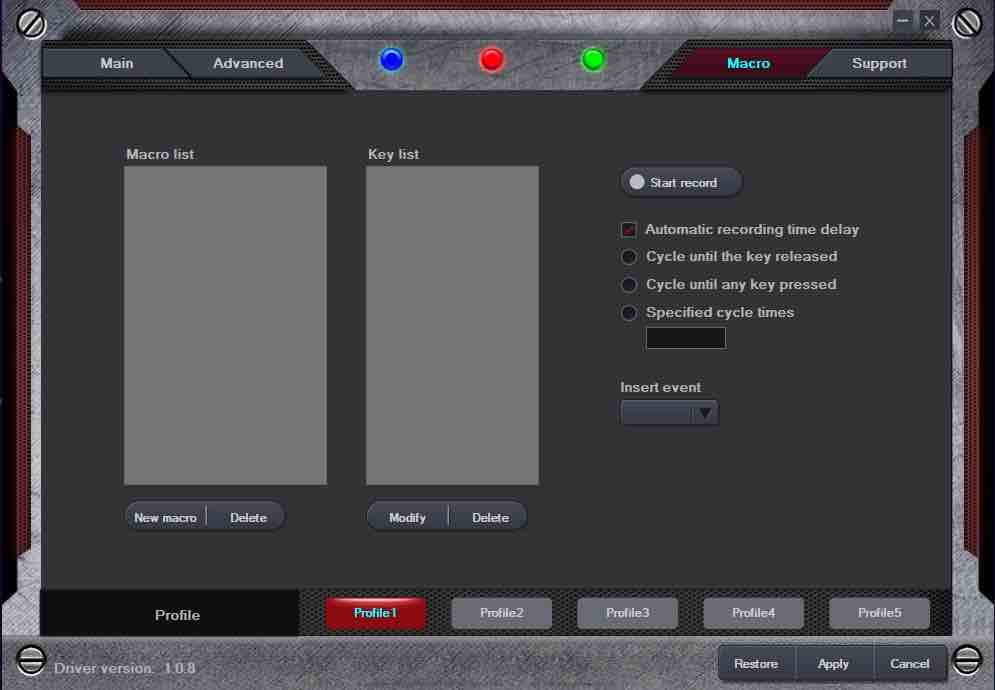Select Cycle until any key pressed
Screen dimensions: 995x690
(629, 285)
